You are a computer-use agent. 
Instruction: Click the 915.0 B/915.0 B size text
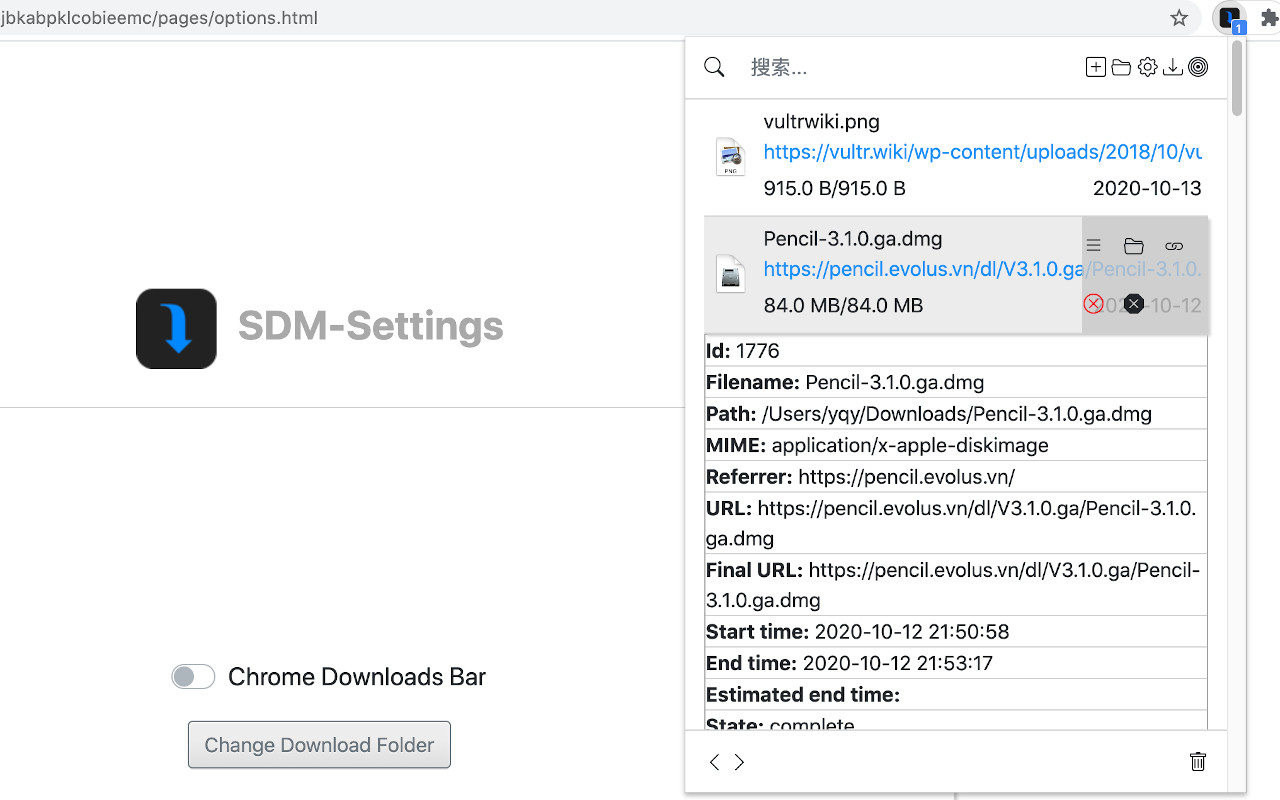pyautogui.click(x=835, y=188)
